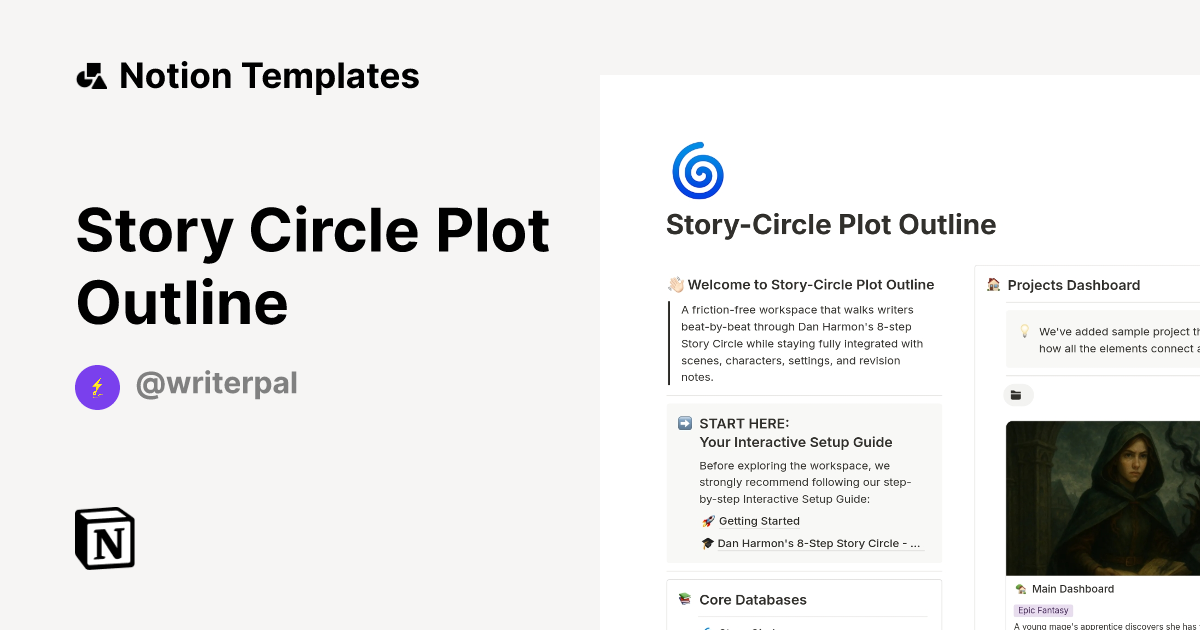The image size is (1200, 630).
Task: Click the lightning-bolt avatar next to @writerpal
Action: 97,387
